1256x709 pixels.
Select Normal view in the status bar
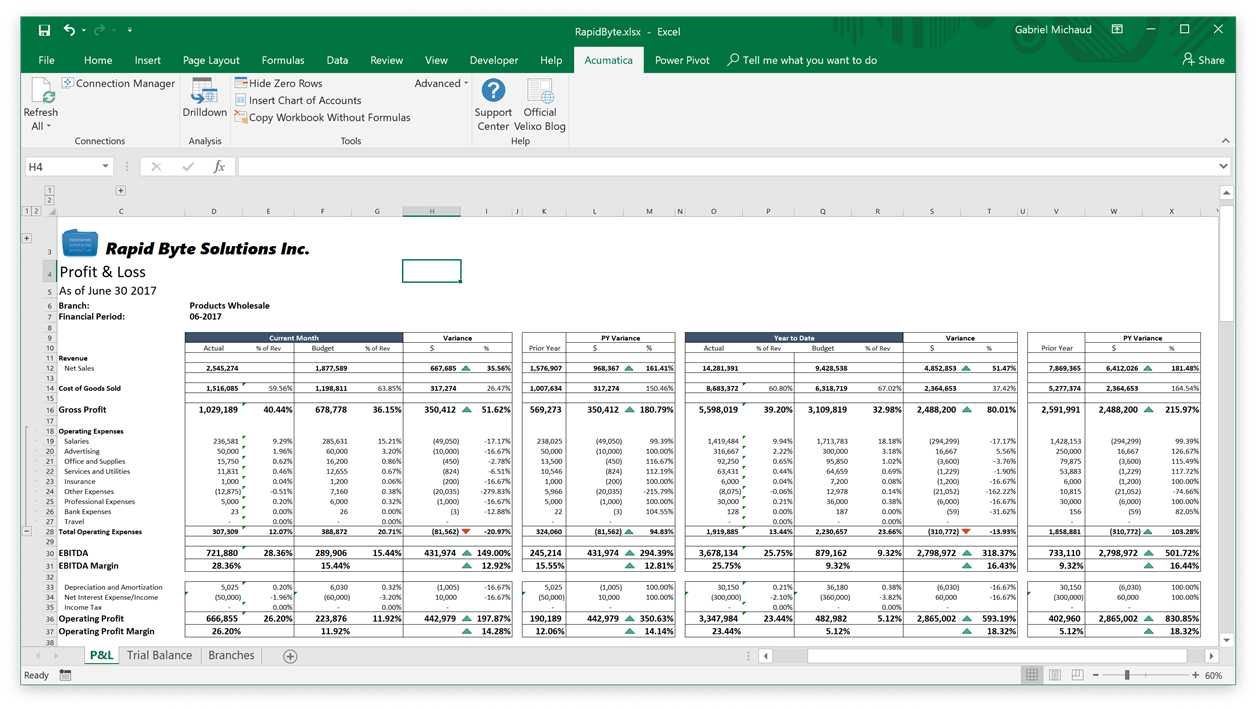click(x=1032, y=674)
